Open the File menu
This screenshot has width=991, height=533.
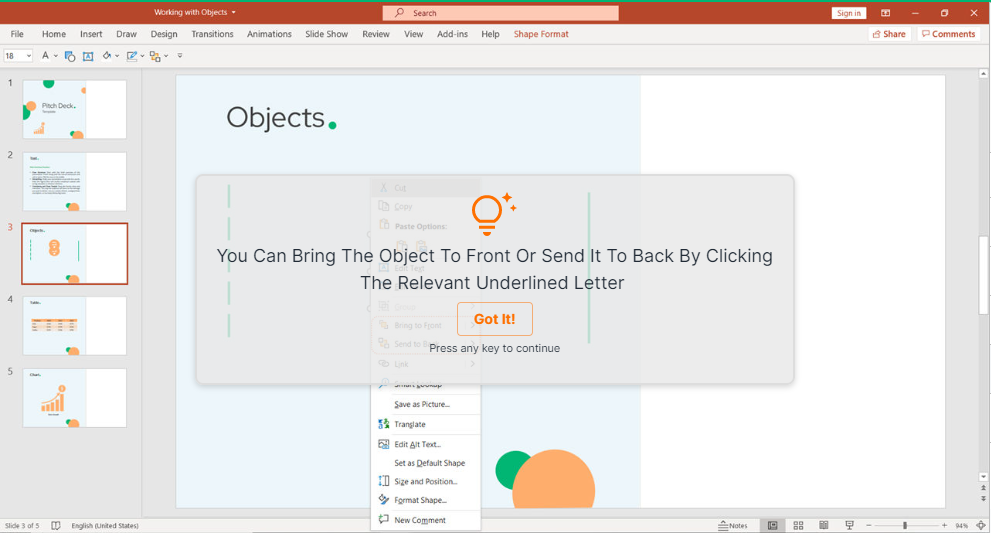17,34
